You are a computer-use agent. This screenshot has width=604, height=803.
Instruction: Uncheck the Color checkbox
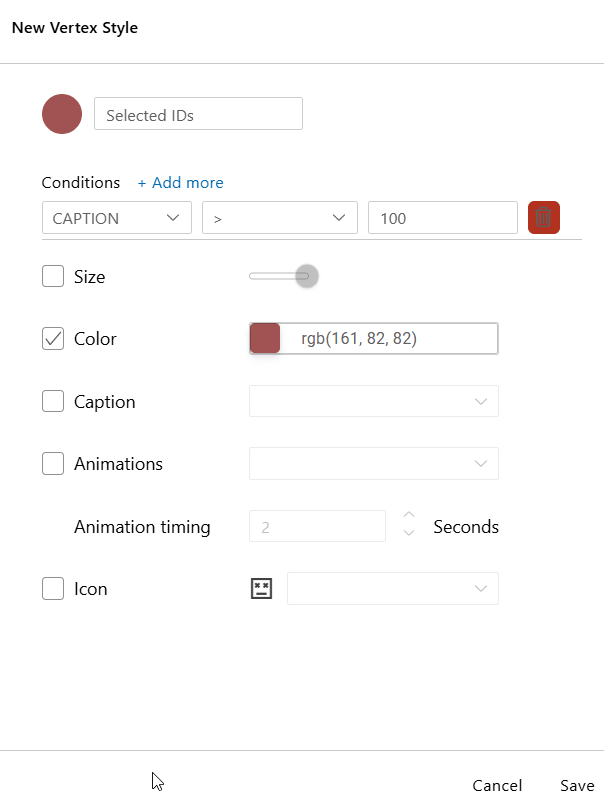(x=53, y=339)
